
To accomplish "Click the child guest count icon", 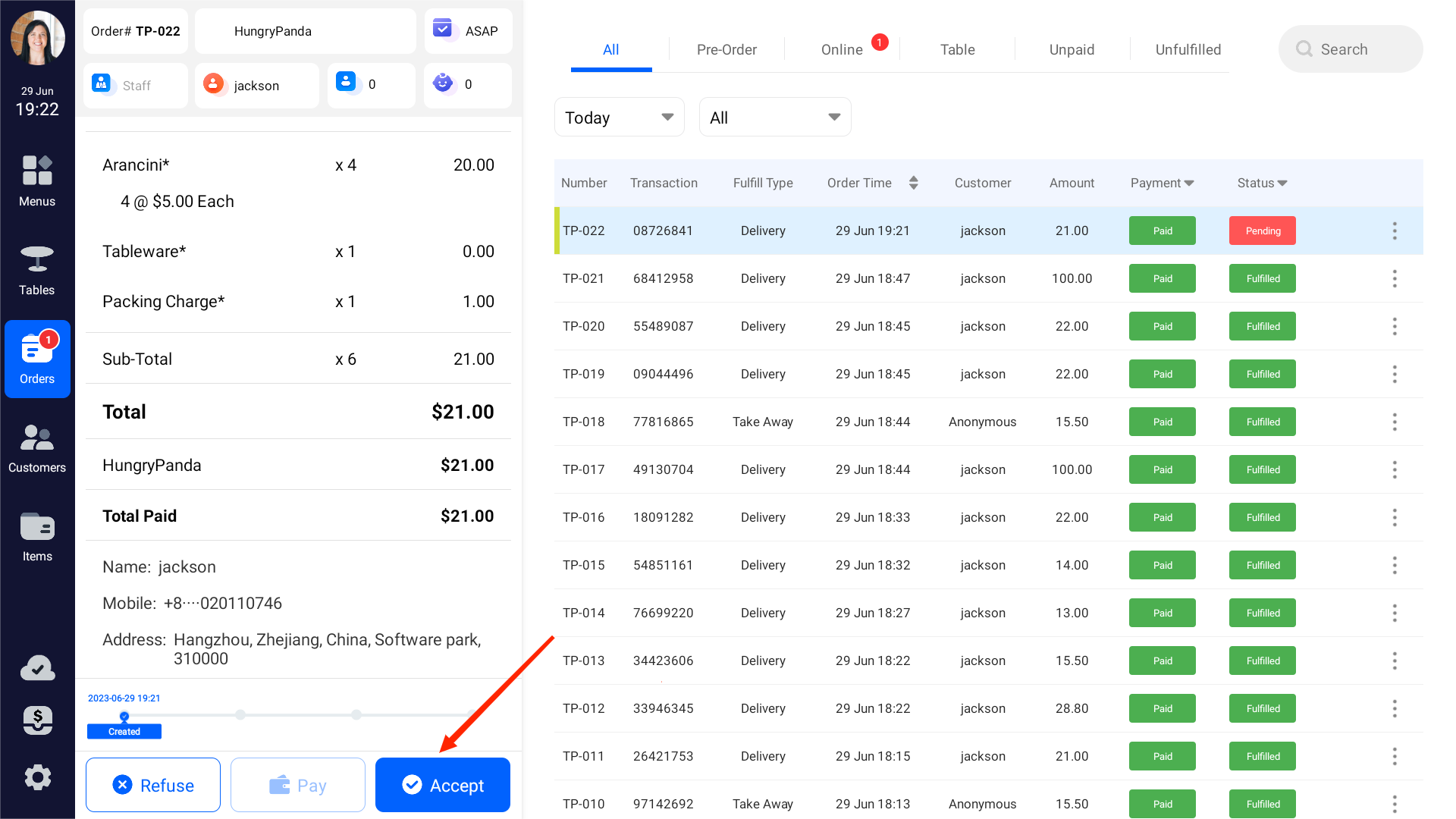I will coord(443,82).
